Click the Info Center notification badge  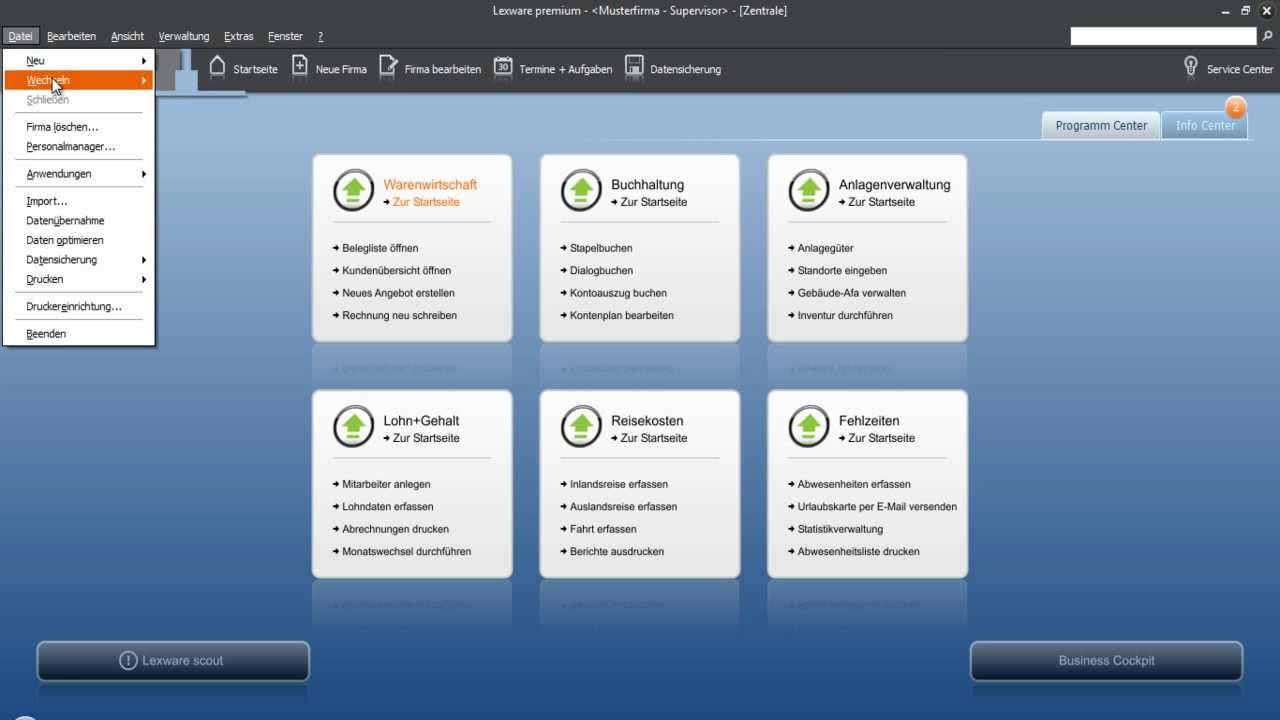[1236, 107]
